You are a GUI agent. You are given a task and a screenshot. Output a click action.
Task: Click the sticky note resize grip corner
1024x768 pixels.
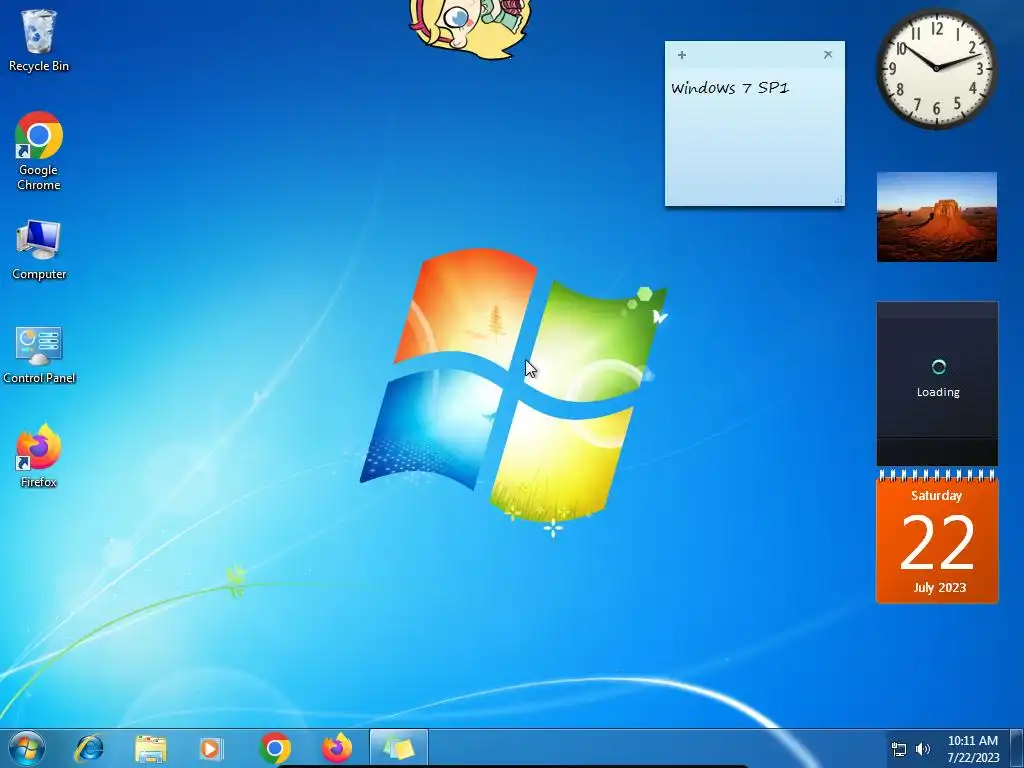tap(839, 200)
